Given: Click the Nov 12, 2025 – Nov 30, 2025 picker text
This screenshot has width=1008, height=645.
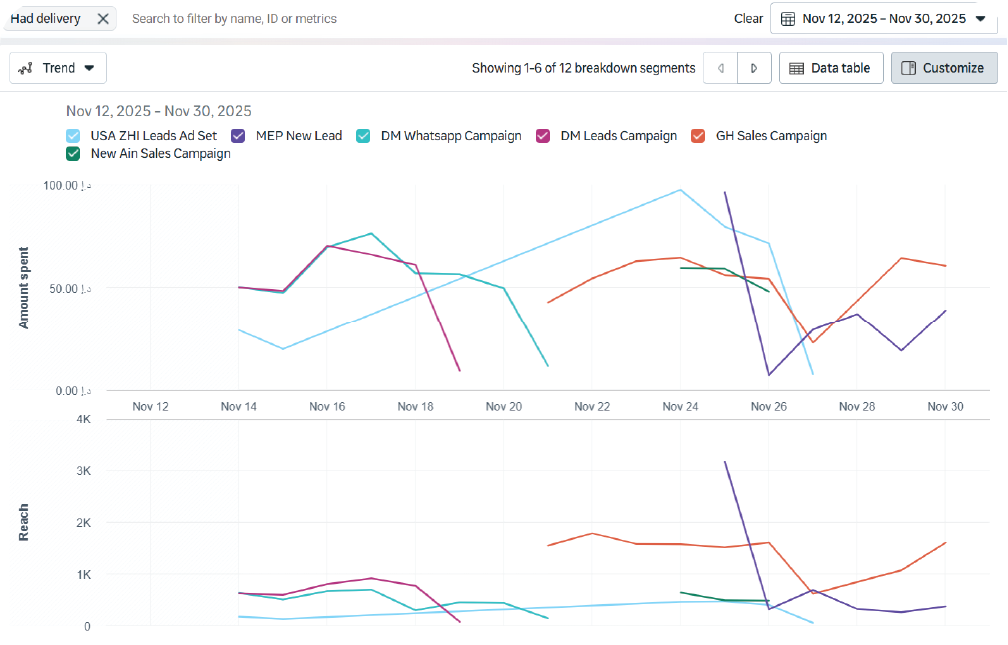Looking at the screenshot, I should (x=884, y=19).
